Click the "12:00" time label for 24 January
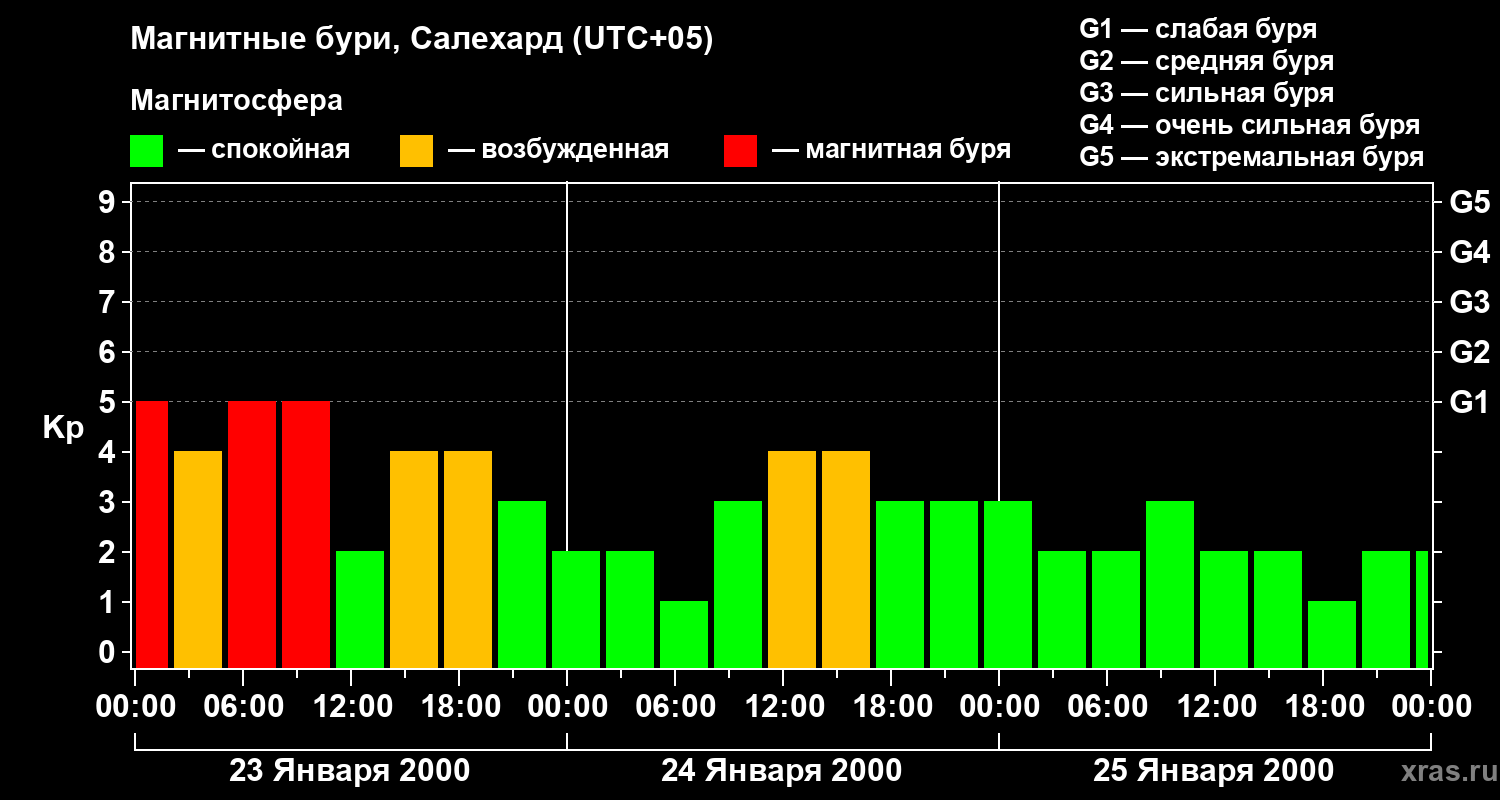The image size is (1500, 800). (783, 707)
